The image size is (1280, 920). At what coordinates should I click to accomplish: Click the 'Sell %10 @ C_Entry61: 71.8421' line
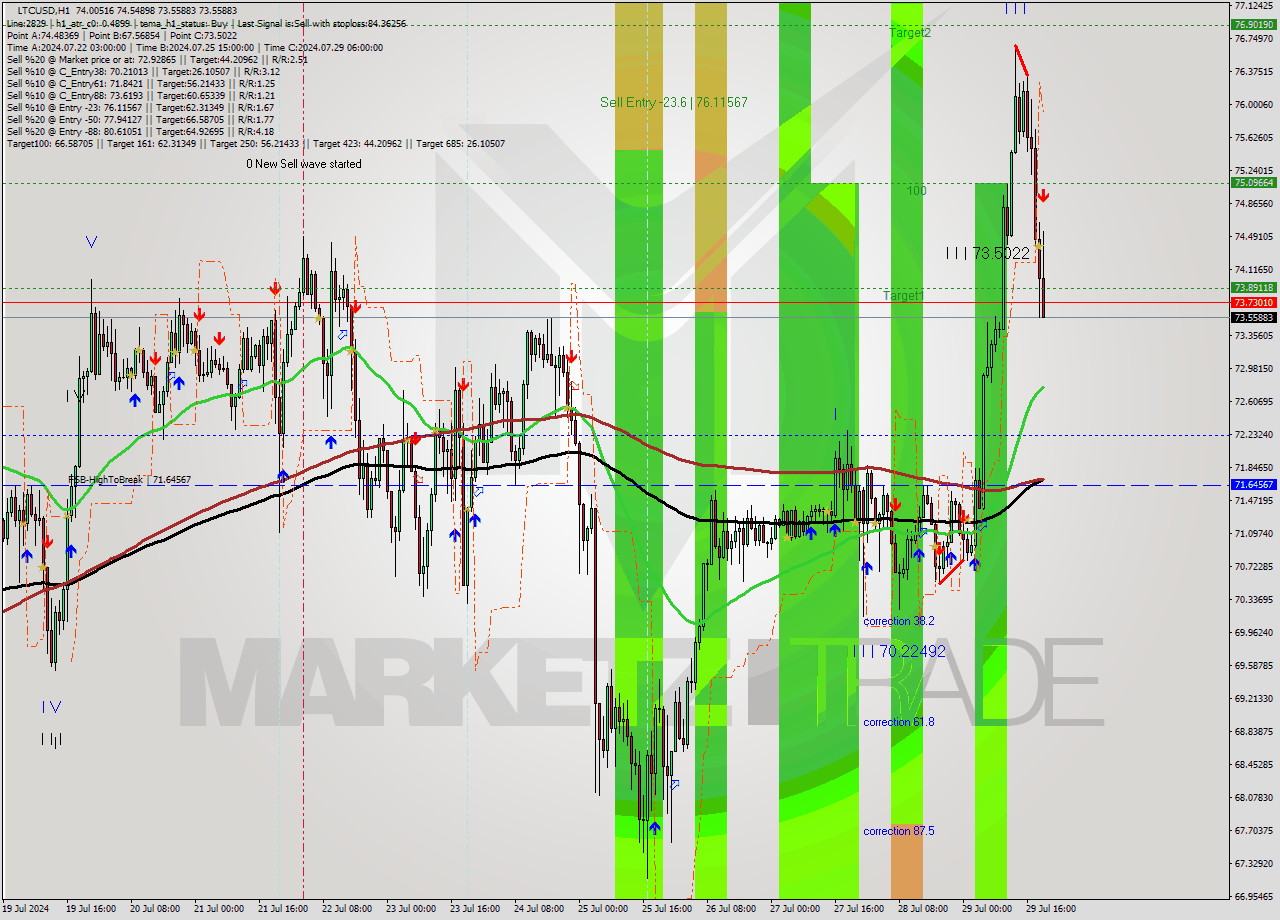click(140, 83)
